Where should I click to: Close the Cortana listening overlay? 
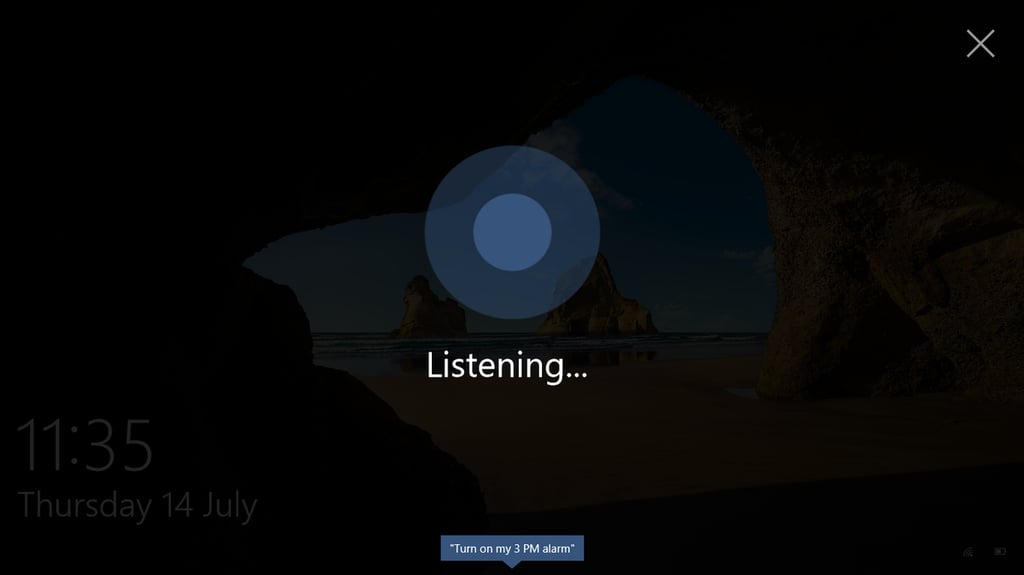pos(980,44)
